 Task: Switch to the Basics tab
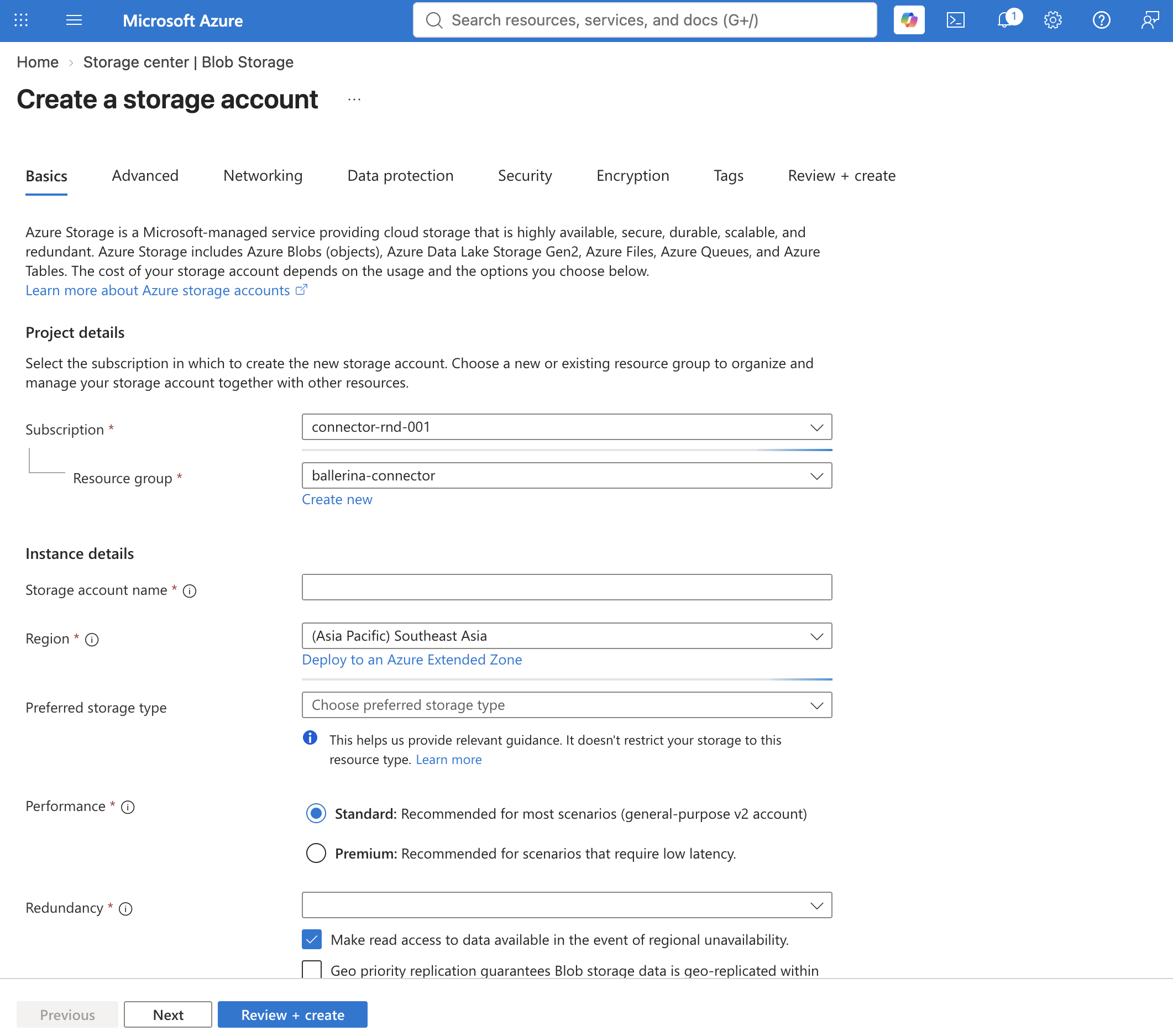(46, 176)
